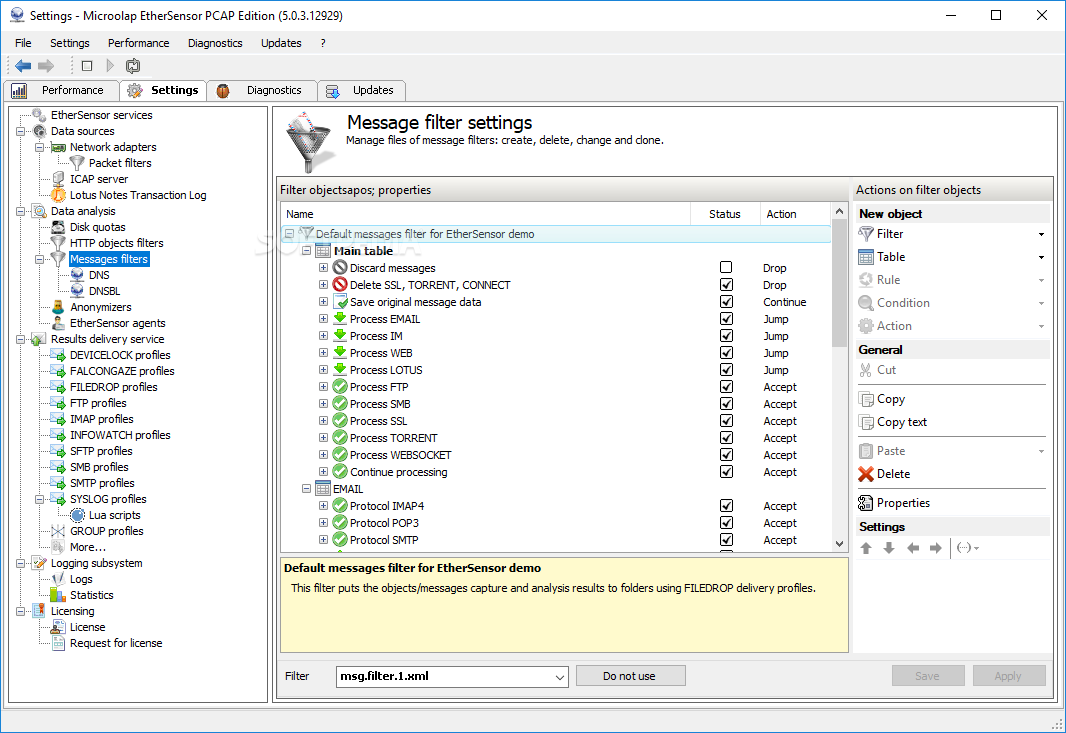Click the restart service toolbar icon

[x=133, y=66]
